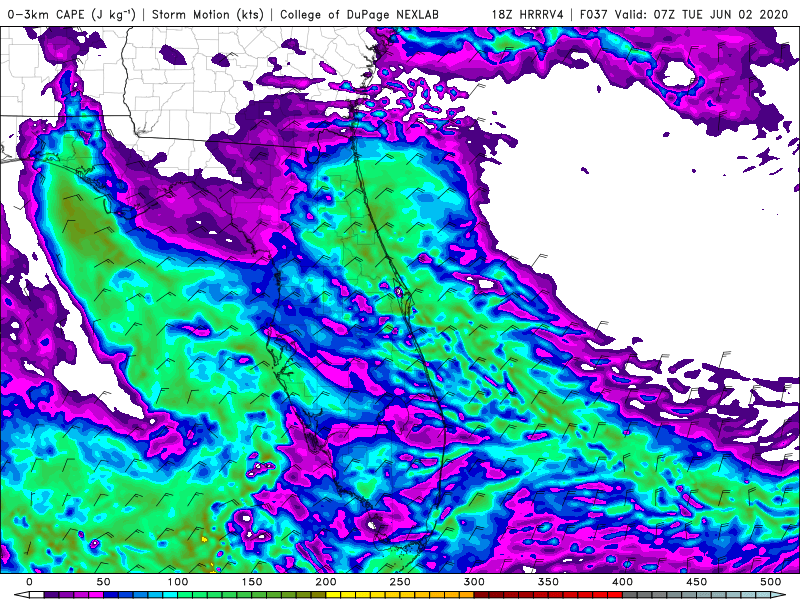This screenshot has width=800, height=600.
Task: Click the "Storm Motion (kts)" header text
Action: pos(208,14)
